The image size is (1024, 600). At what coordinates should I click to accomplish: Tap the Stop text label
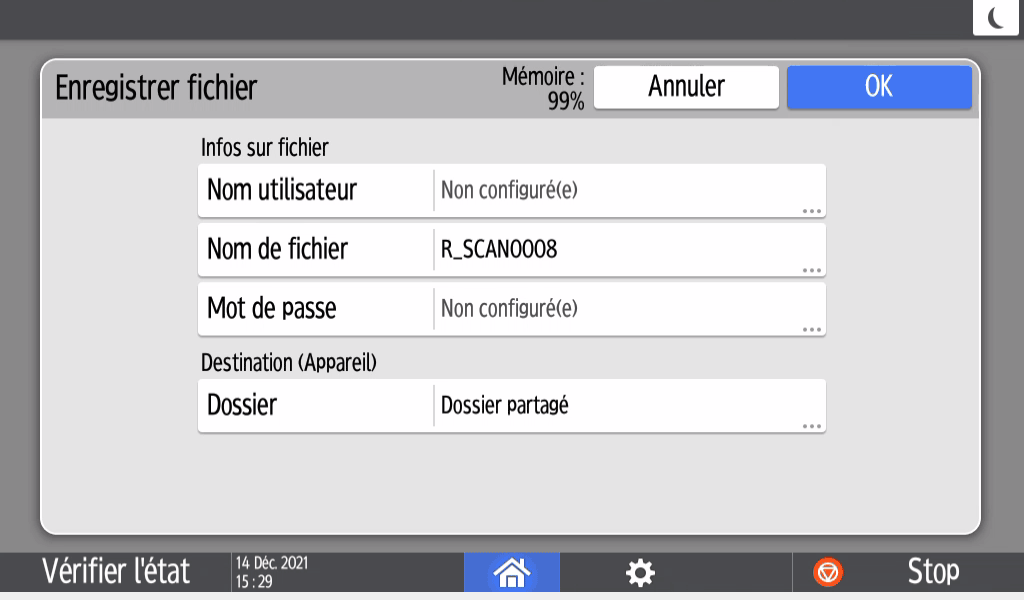tap(932, 572)
